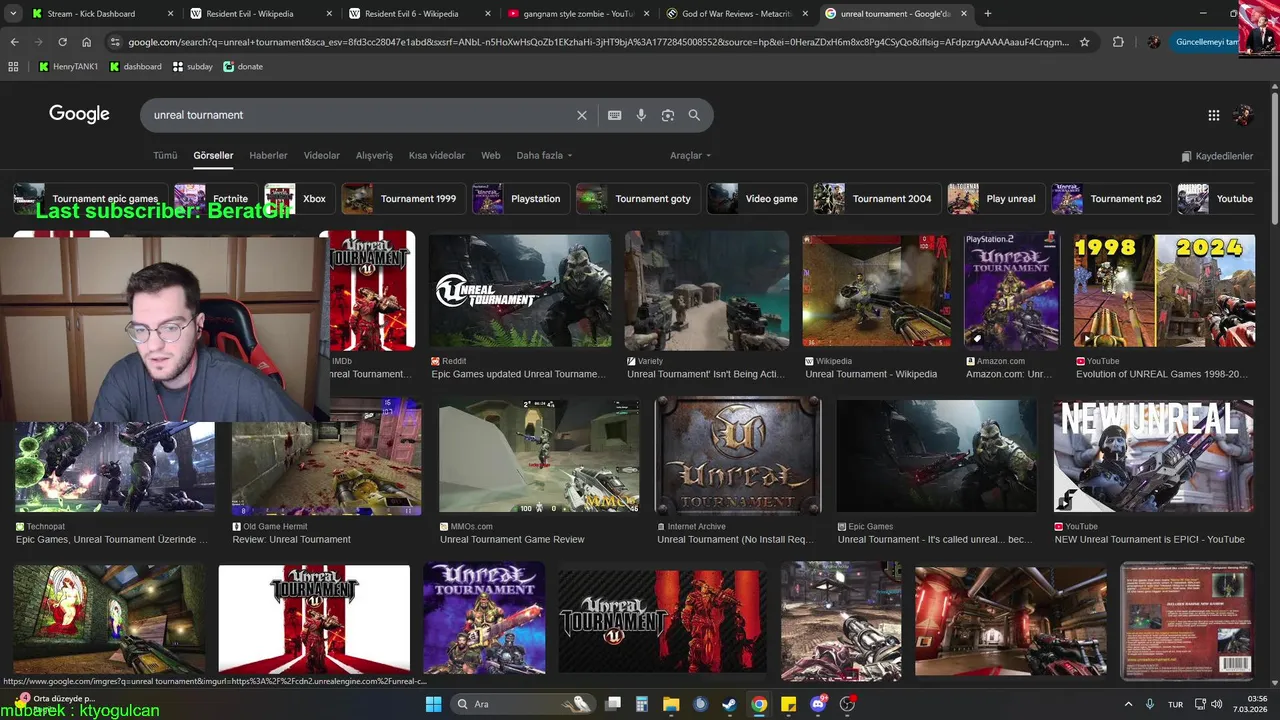Click the magnifier search button in the search box

(x=694, y=115)
